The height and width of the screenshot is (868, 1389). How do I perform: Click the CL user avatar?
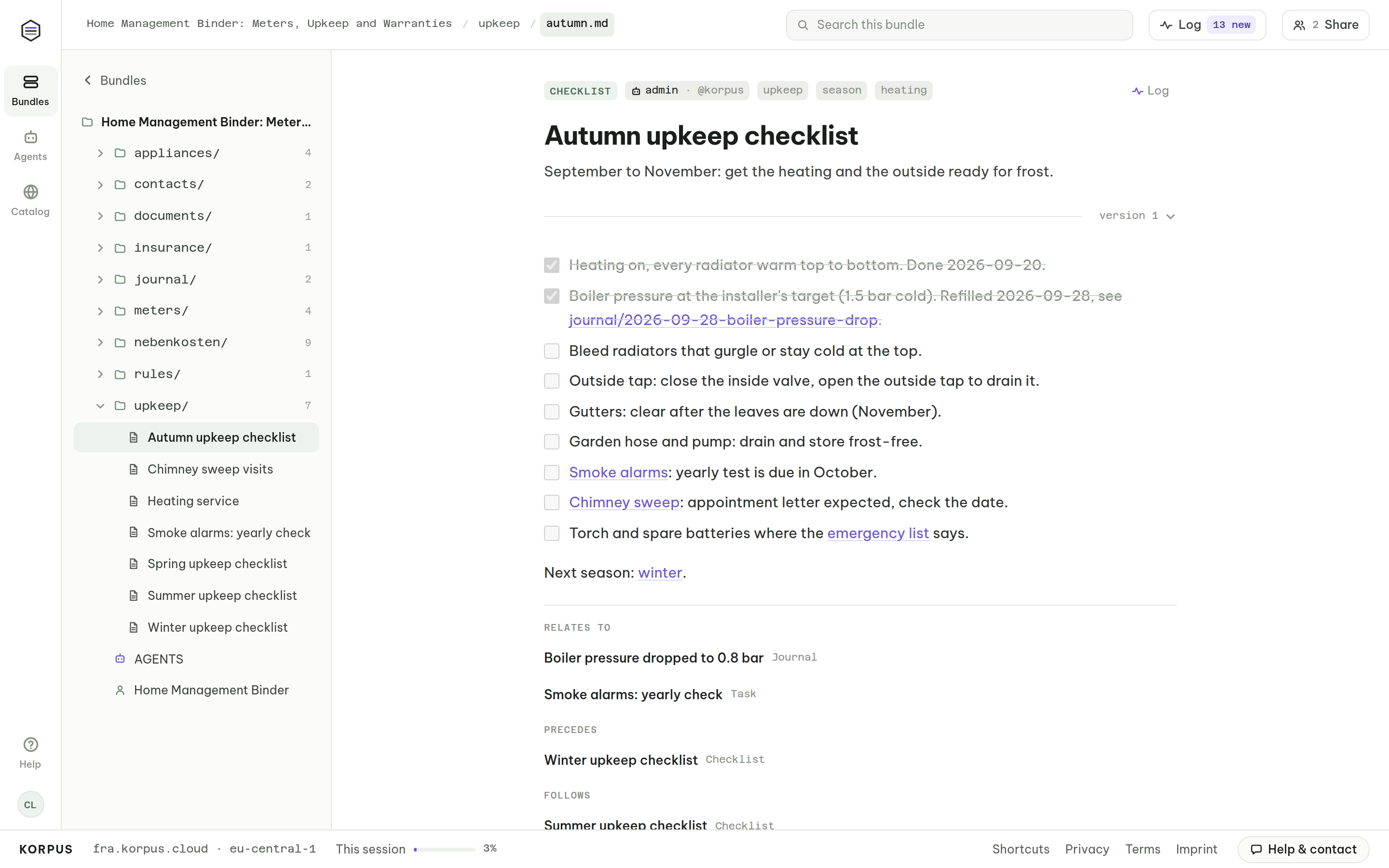[30, 804]
